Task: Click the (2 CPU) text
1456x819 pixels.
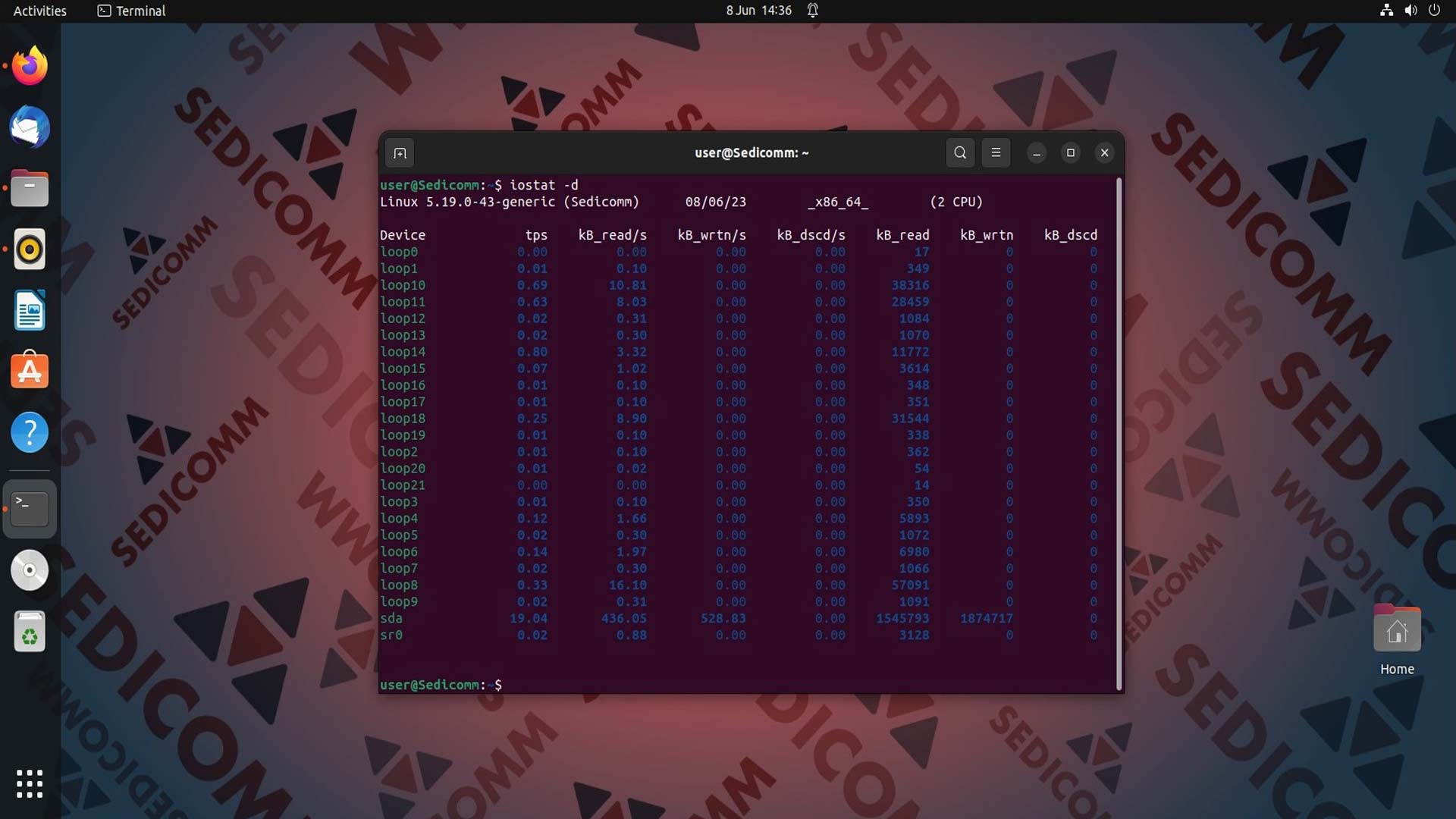Action: [x=956, y=202]
